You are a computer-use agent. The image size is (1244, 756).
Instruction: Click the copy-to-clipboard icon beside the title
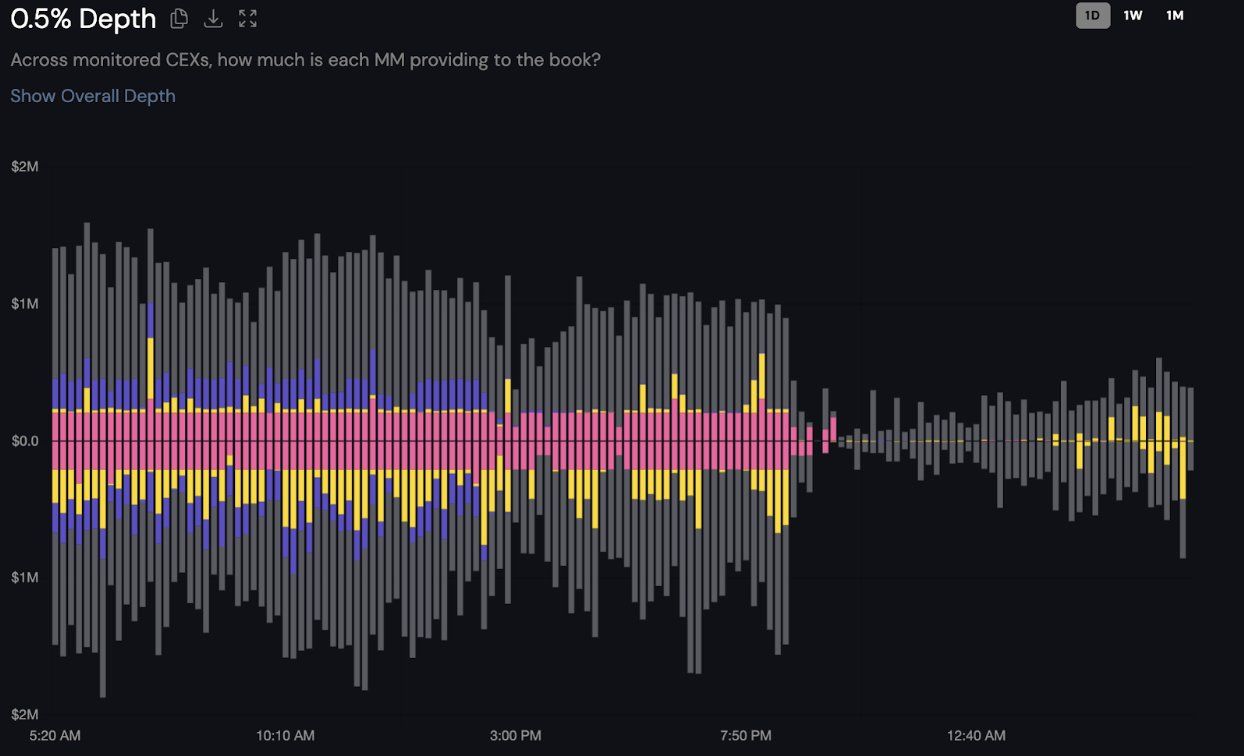click(178, 18)
